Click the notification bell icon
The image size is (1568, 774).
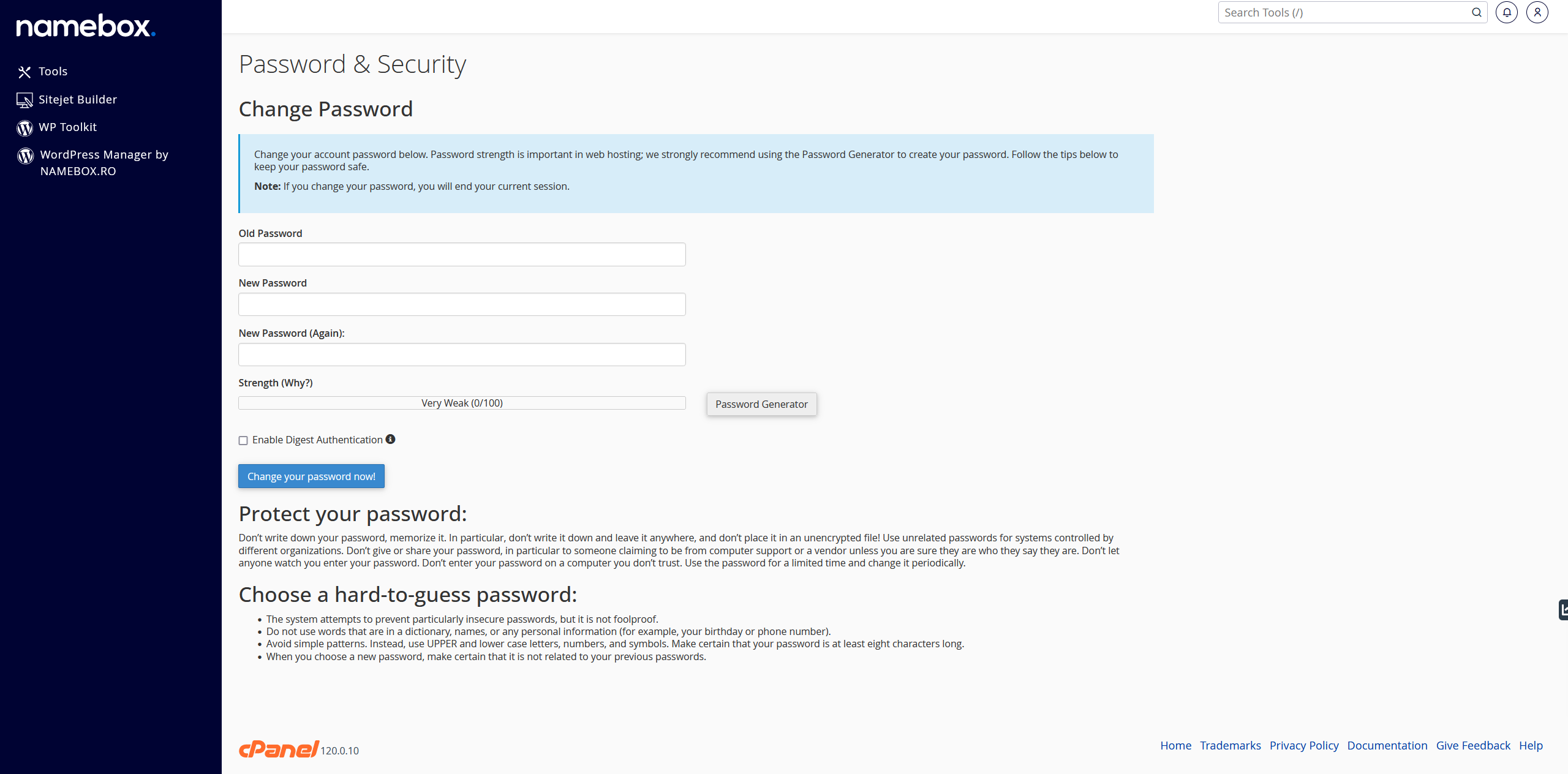[x=1507, y=12]
